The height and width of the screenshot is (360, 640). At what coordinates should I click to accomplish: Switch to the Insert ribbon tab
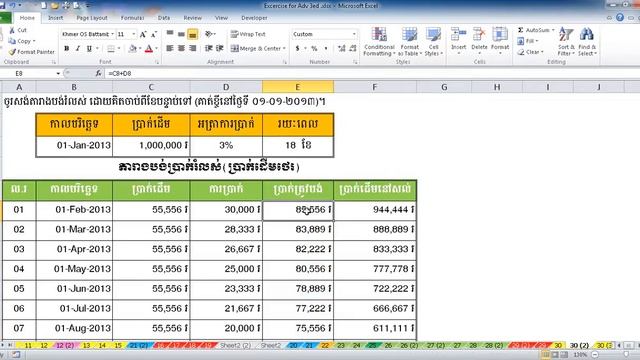tap(56, 18)
